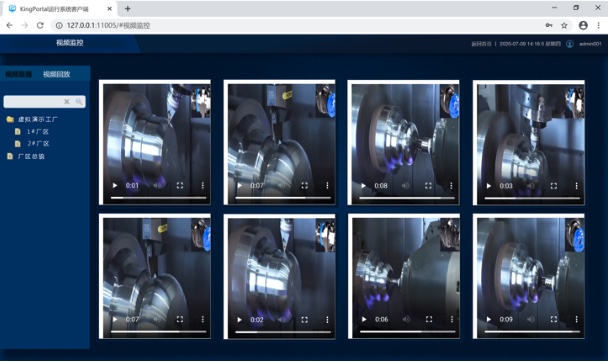Open more options on the 0:03 video
This screenshot has height=362, width=608.
click(576, 186)
